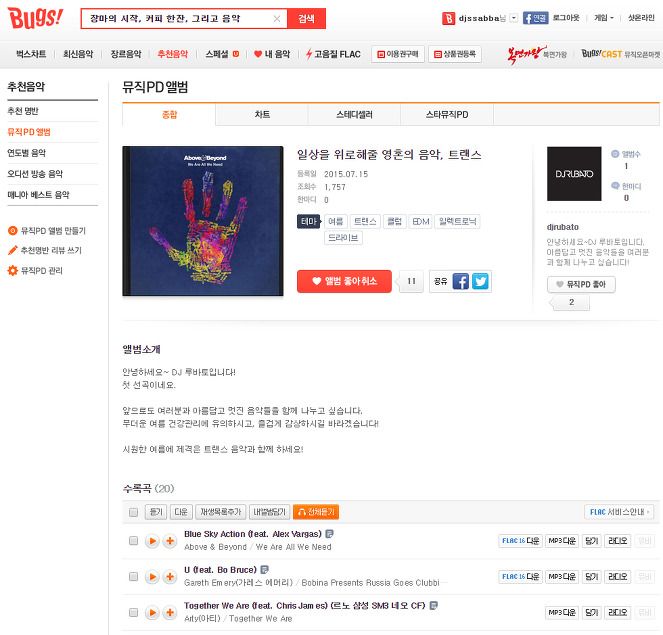Add Blue Sky Action to playlist with plus icon
This screenshot has width=663, height=635.
click(x=170, y=541)
